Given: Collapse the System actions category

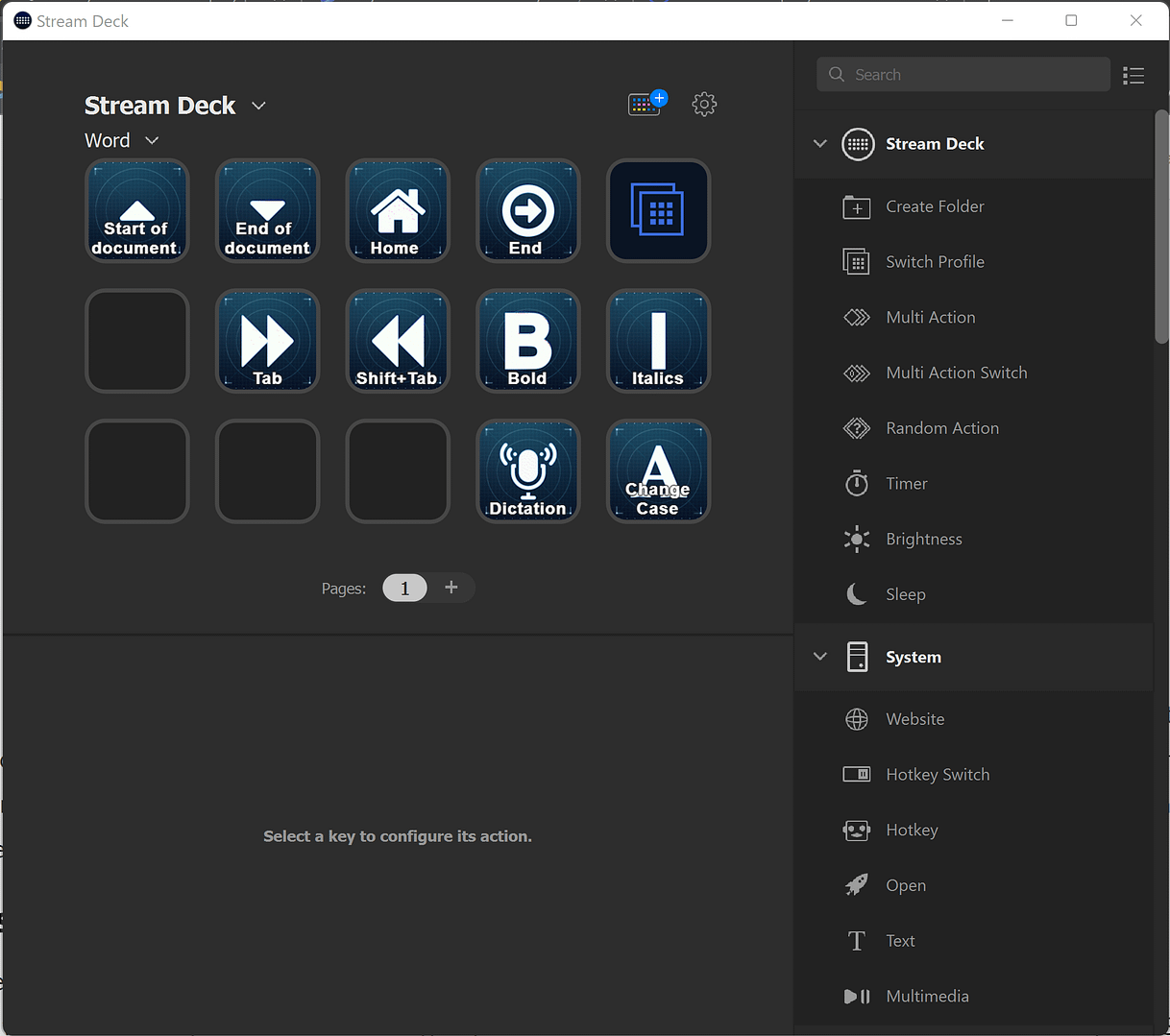Looking at the screenshot, I should pyautogui.click(x=819, y=657).
